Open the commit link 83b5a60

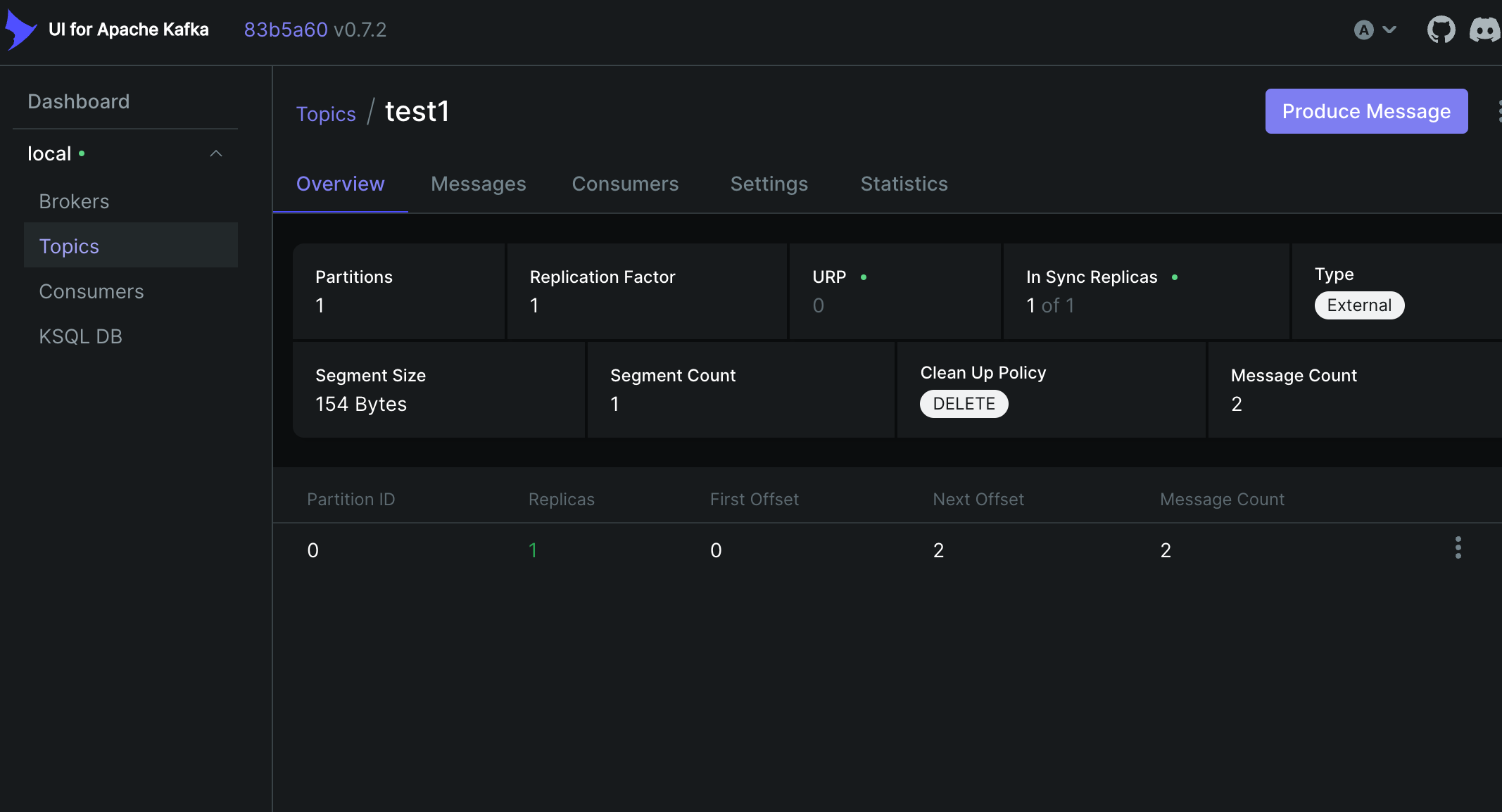(285, 30)
